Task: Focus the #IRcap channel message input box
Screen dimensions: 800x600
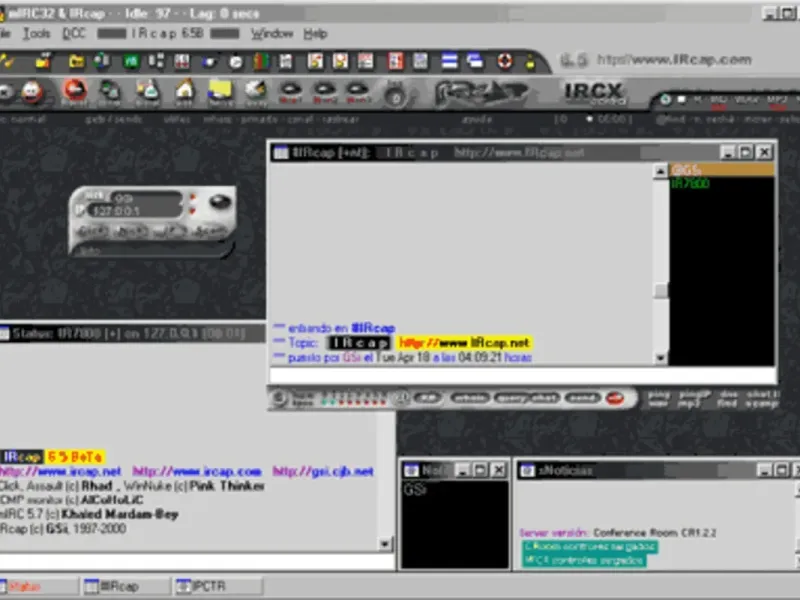Action: (522, 376)
